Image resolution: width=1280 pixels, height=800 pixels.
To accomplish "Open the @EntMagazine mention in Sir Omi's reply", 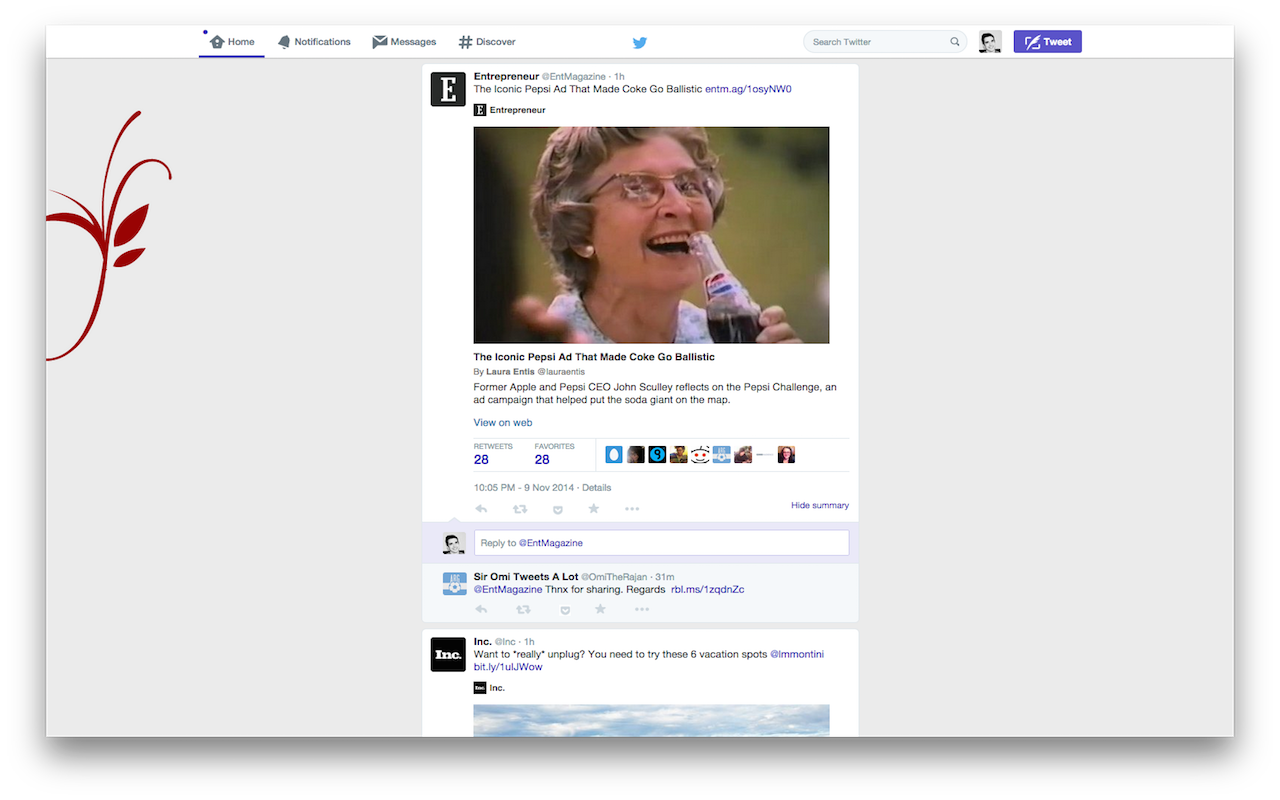I will tap(508, 590).
